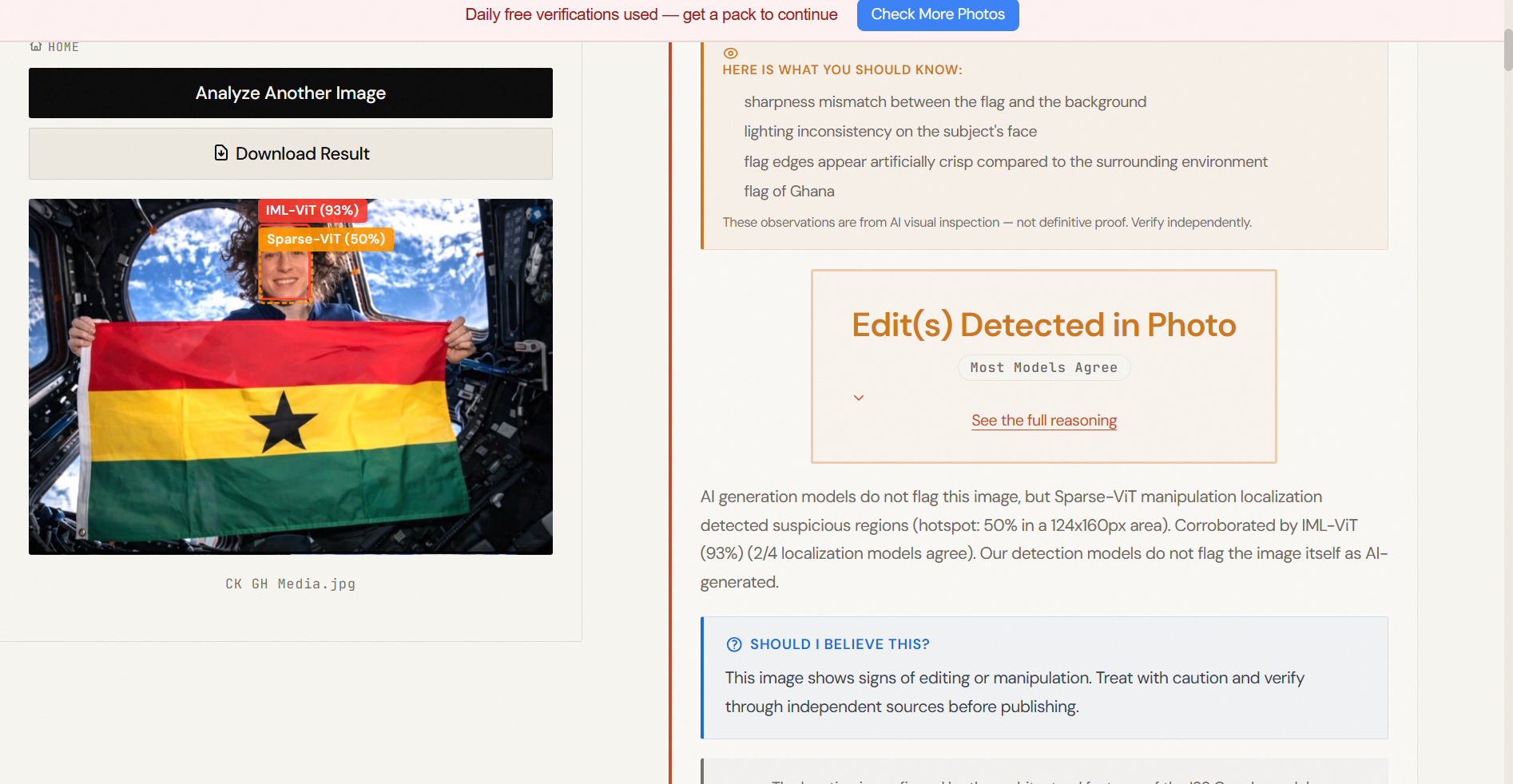The image size is (1513, 784).
Task: Click the CK GH Media.jpg filename
Action: tap(290, 584)
